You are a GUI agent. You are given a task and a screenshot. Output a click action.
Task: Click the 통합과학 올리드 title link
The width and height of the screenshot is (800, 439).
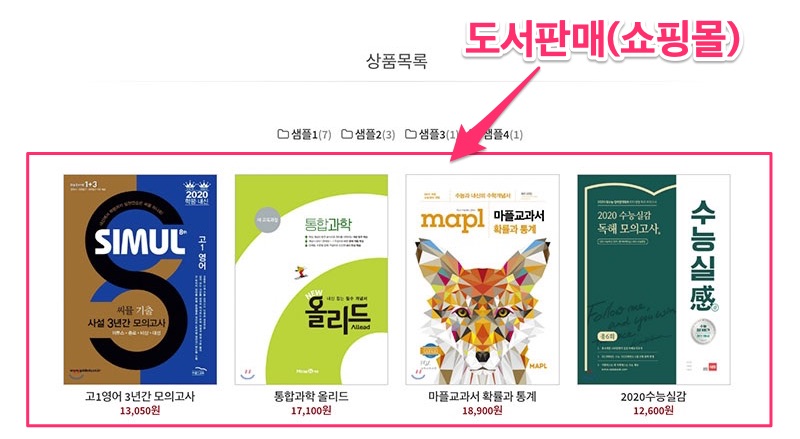pos(311,396)
